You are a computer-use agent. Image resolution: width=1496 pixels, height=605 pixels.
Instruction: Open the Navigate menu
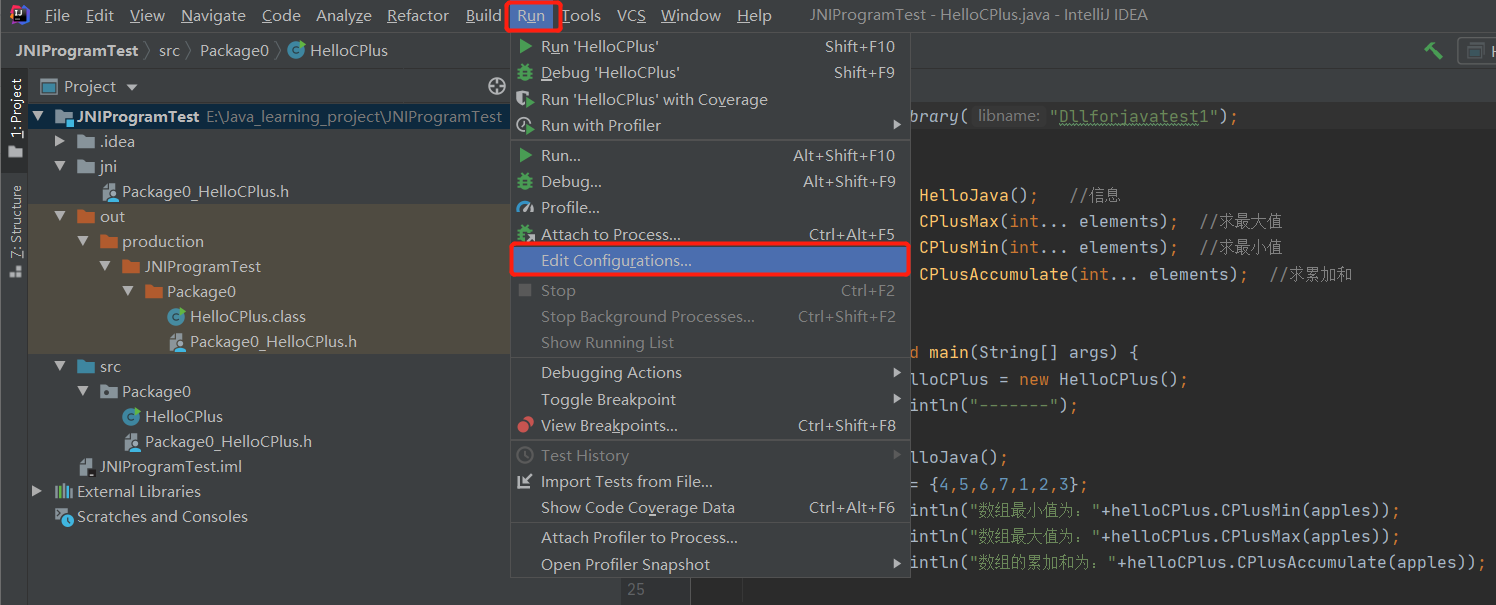tap(213, 15)
